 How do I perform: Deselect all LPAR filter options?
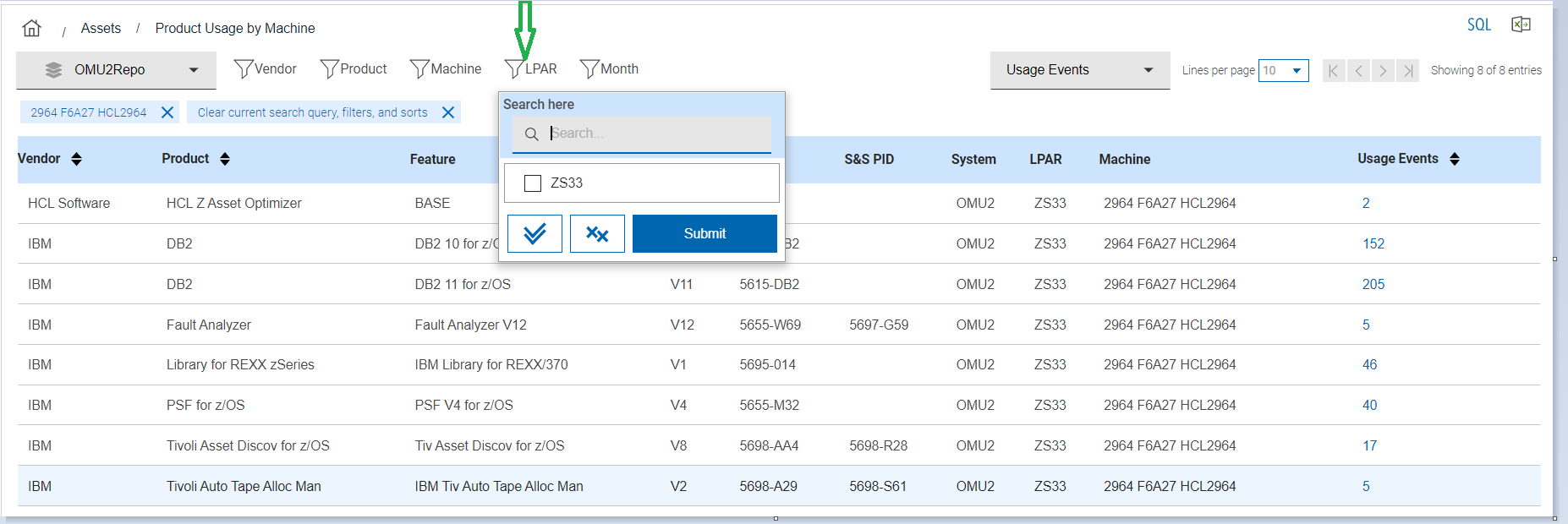(597, 233)
